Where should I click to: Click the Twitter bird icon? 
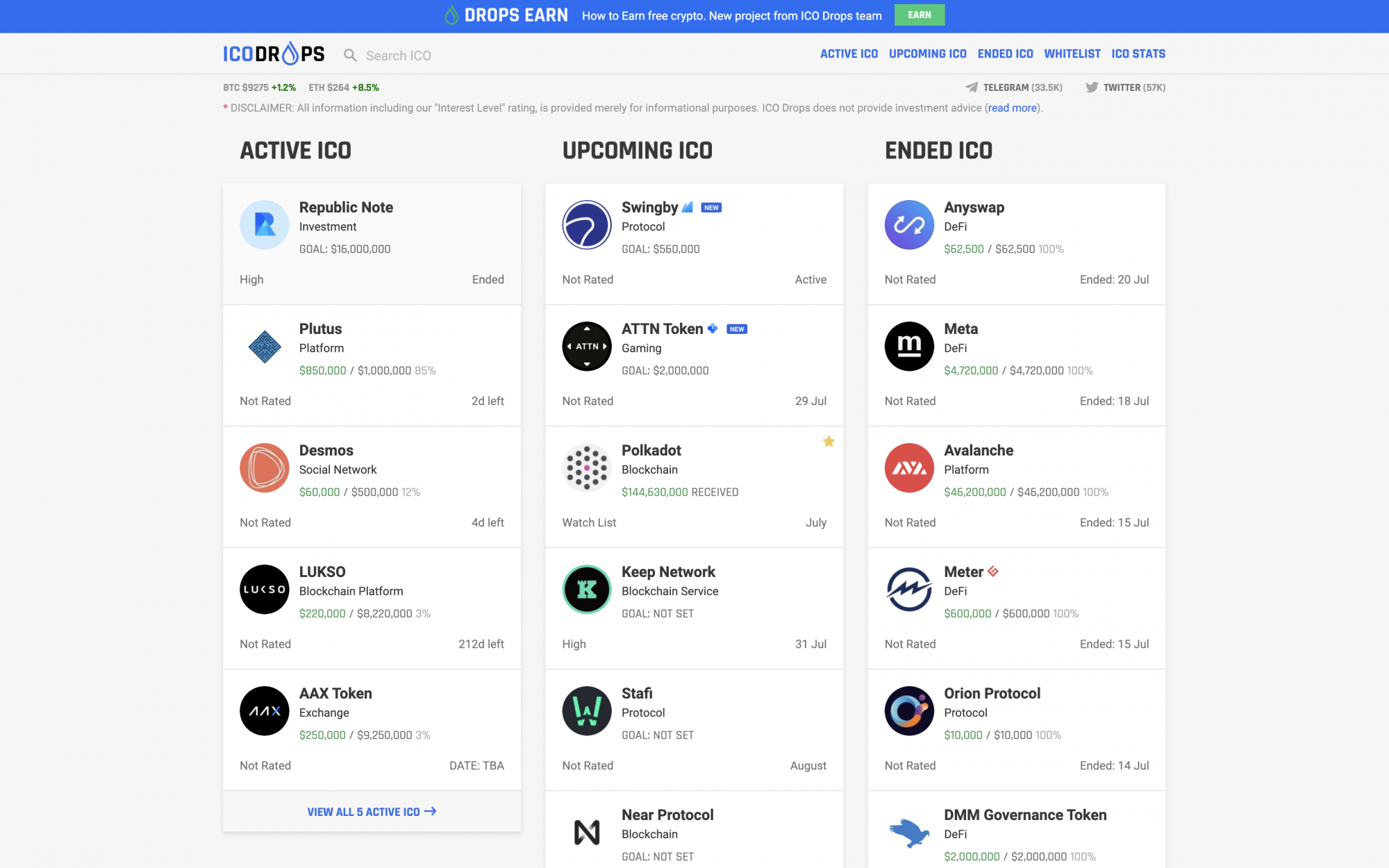[1092, 87]
